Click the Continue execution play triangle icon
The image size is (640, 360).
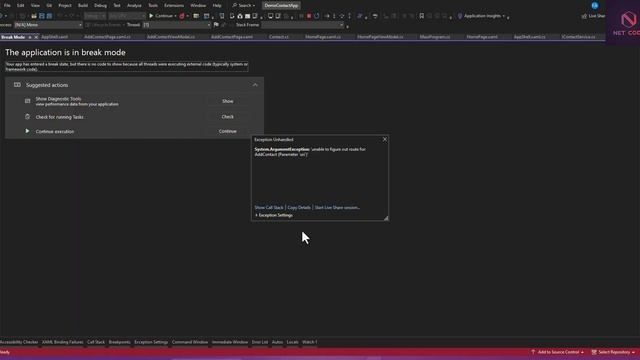tap(27, 131)
